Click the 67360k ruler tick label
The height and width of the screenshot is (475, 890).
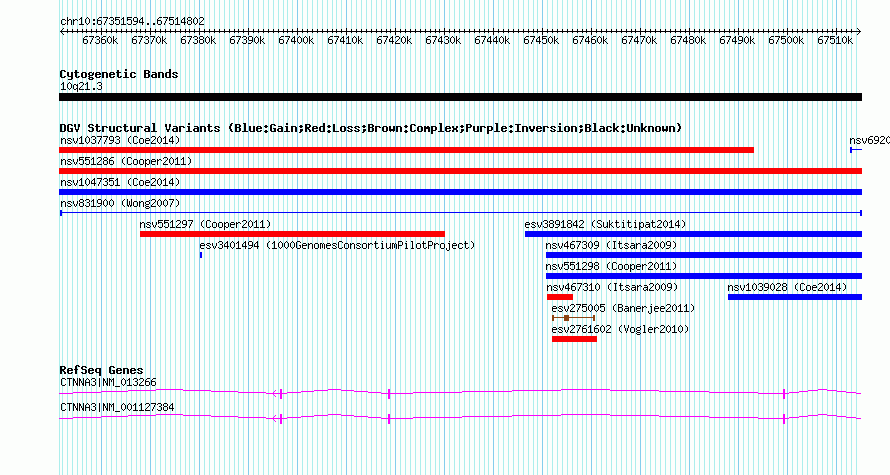click(x=100, y=40)
